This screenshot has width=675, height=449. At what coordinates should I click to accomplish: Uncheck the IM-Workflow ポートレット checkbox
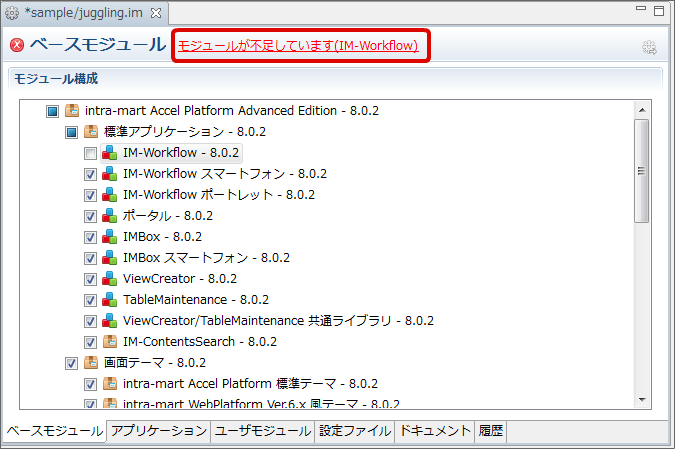[90, 195]
